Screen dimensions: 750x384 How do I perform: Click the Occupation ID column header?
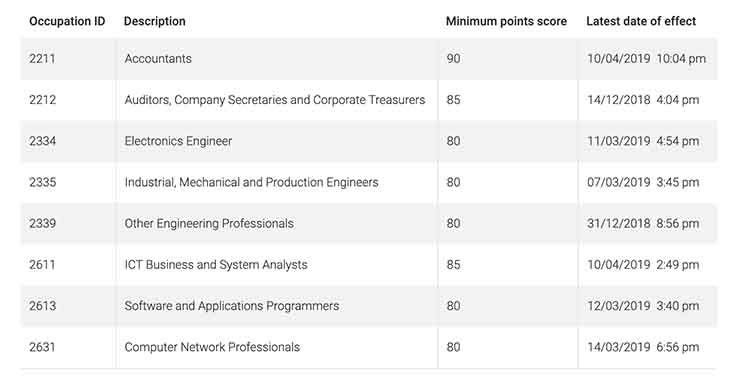pos(67,21)
